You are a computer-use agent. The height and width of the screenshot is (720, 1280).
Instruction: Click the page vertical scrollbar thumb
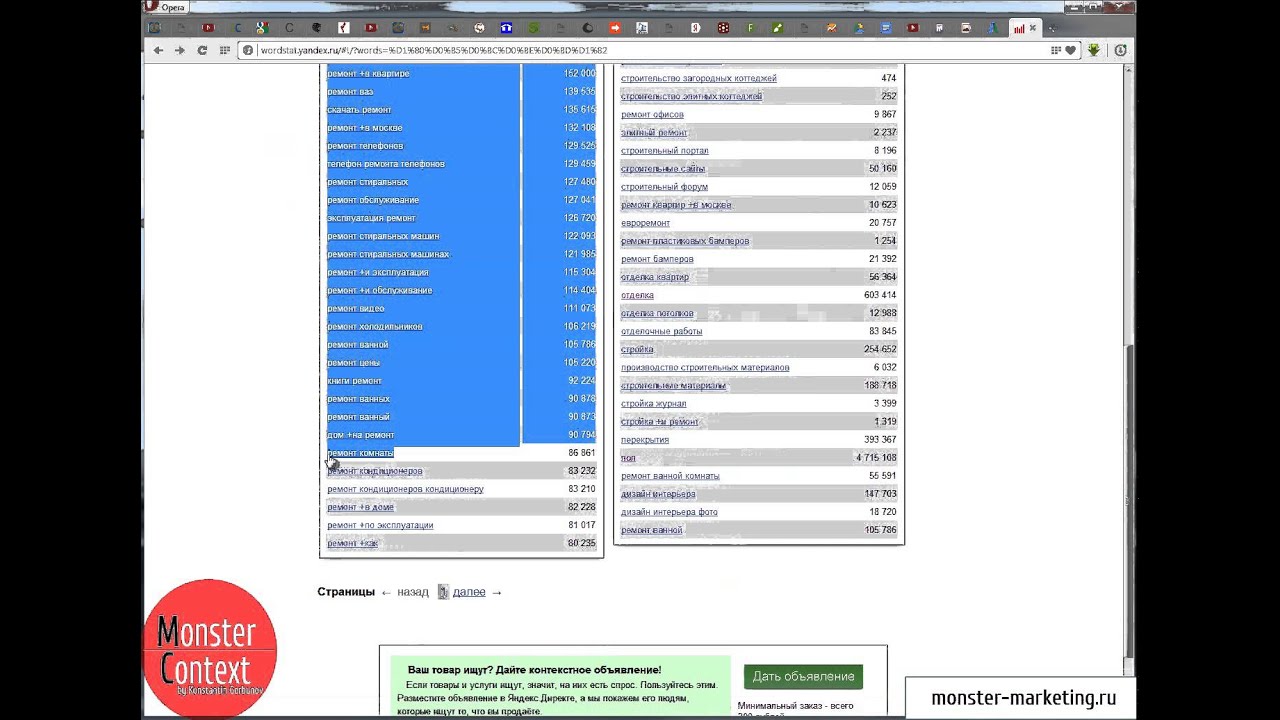(1130, 500)
